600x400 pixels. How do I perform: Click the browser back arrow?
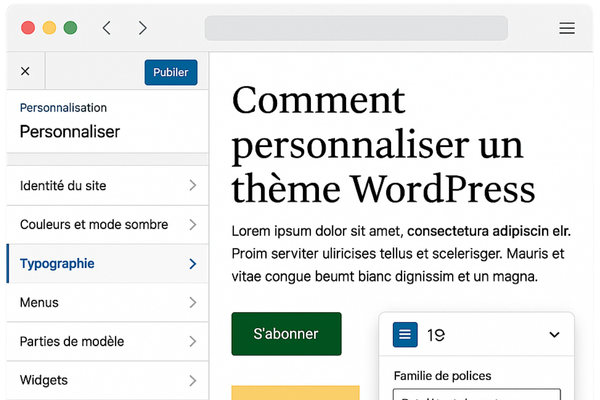point(107,28)
